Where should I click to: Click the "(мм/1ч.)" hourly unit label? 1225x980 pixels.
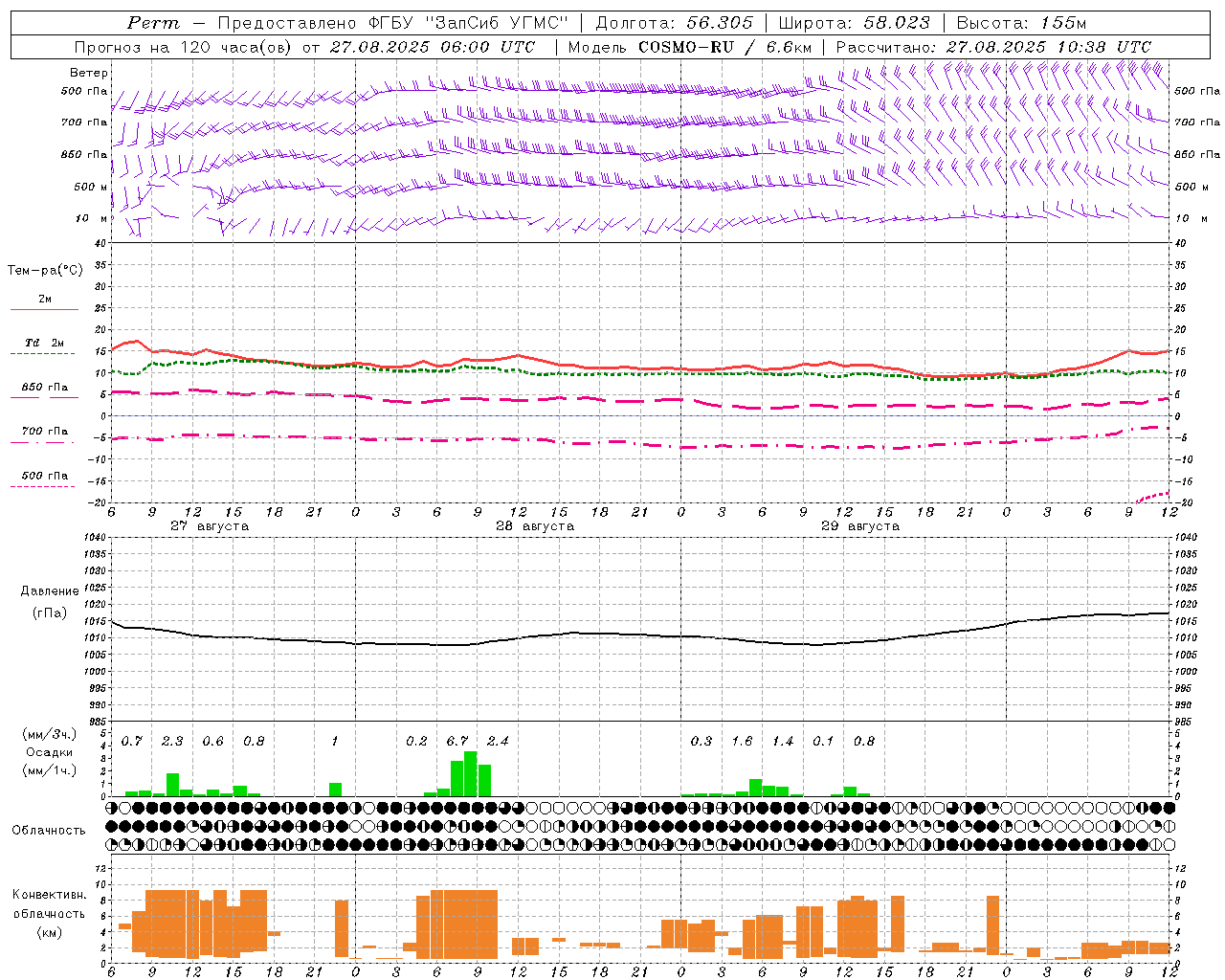[x=50, y=770]
